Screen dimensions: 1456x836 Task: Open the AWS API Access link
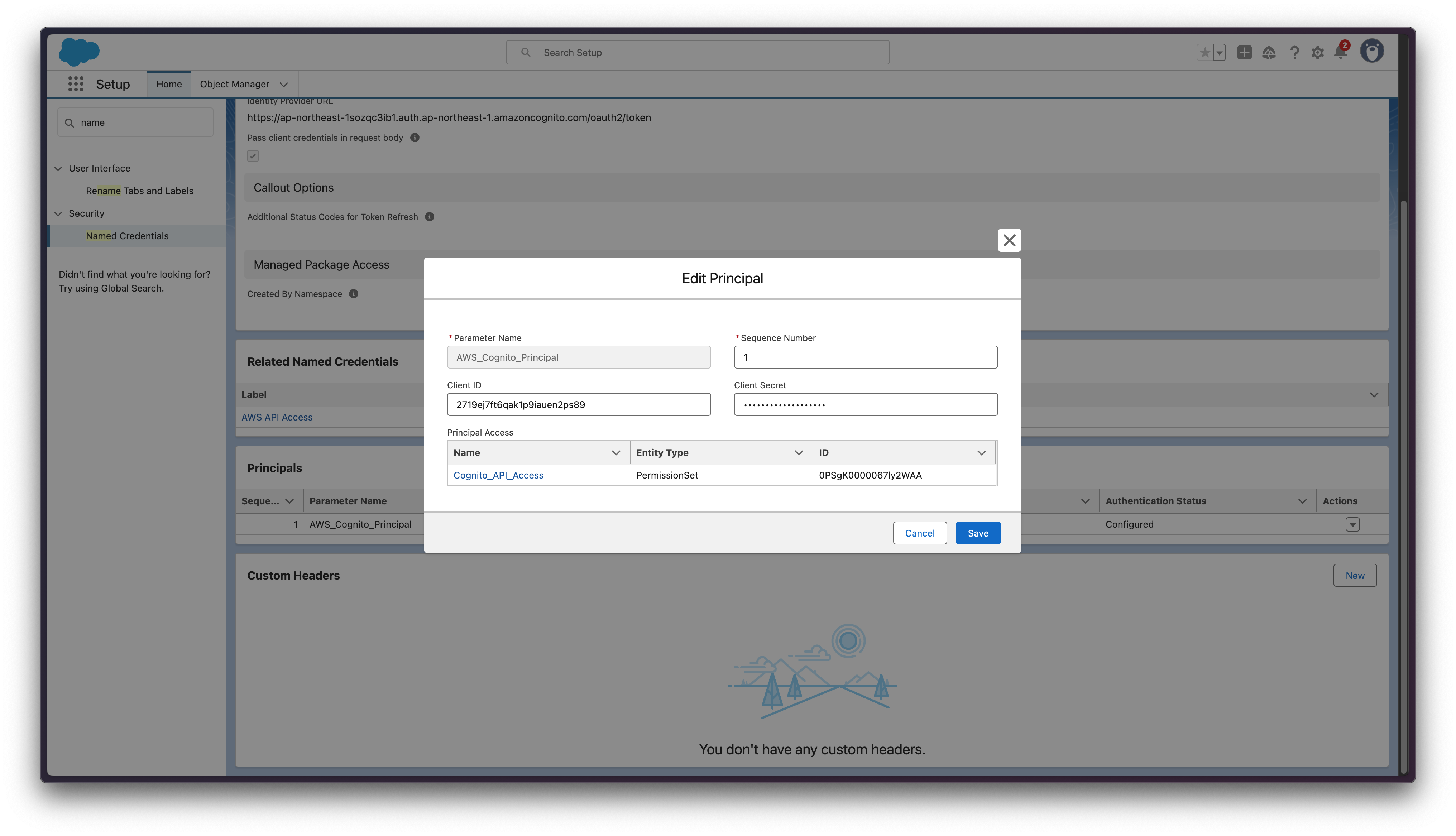(x=277, y=417)
